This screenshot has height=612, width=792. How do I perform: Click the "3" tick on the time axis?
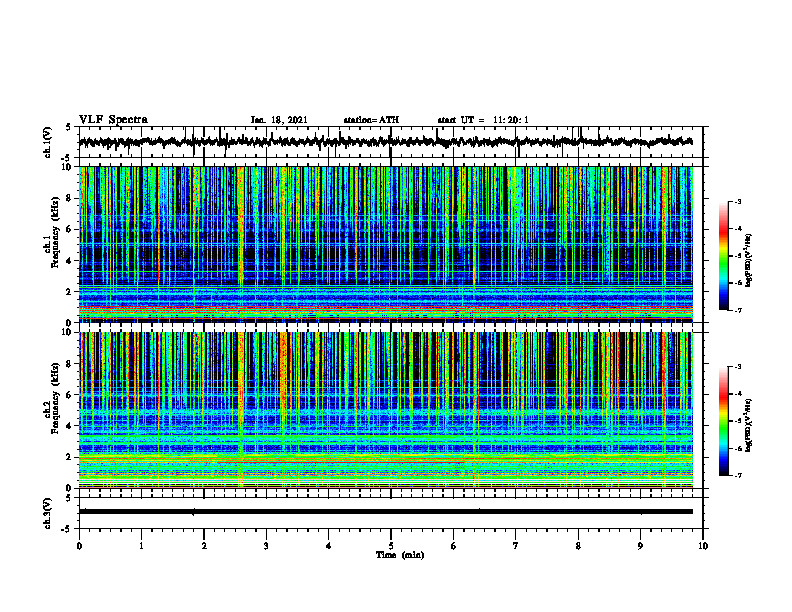tap(266, 546)
